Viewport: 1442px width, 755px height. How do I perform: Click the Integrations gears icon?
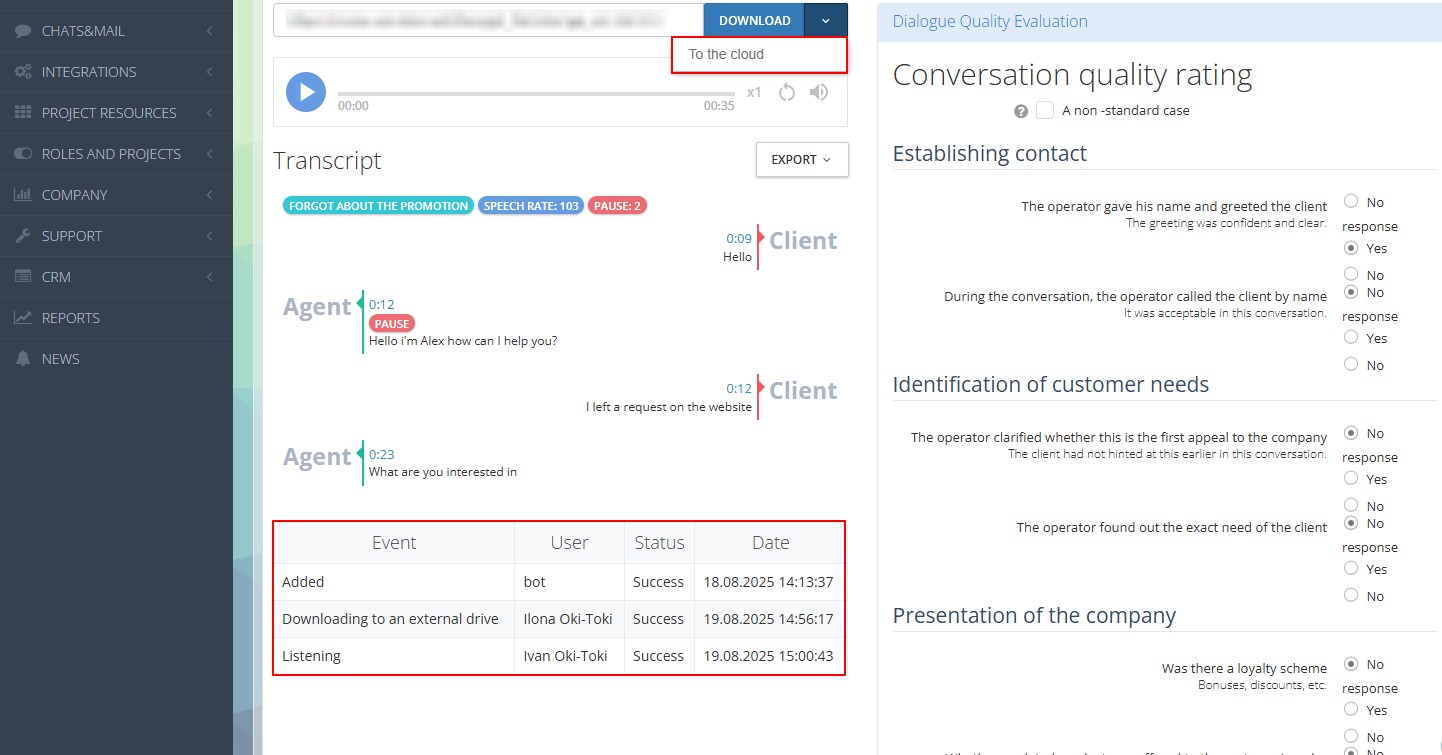point(23,72)
